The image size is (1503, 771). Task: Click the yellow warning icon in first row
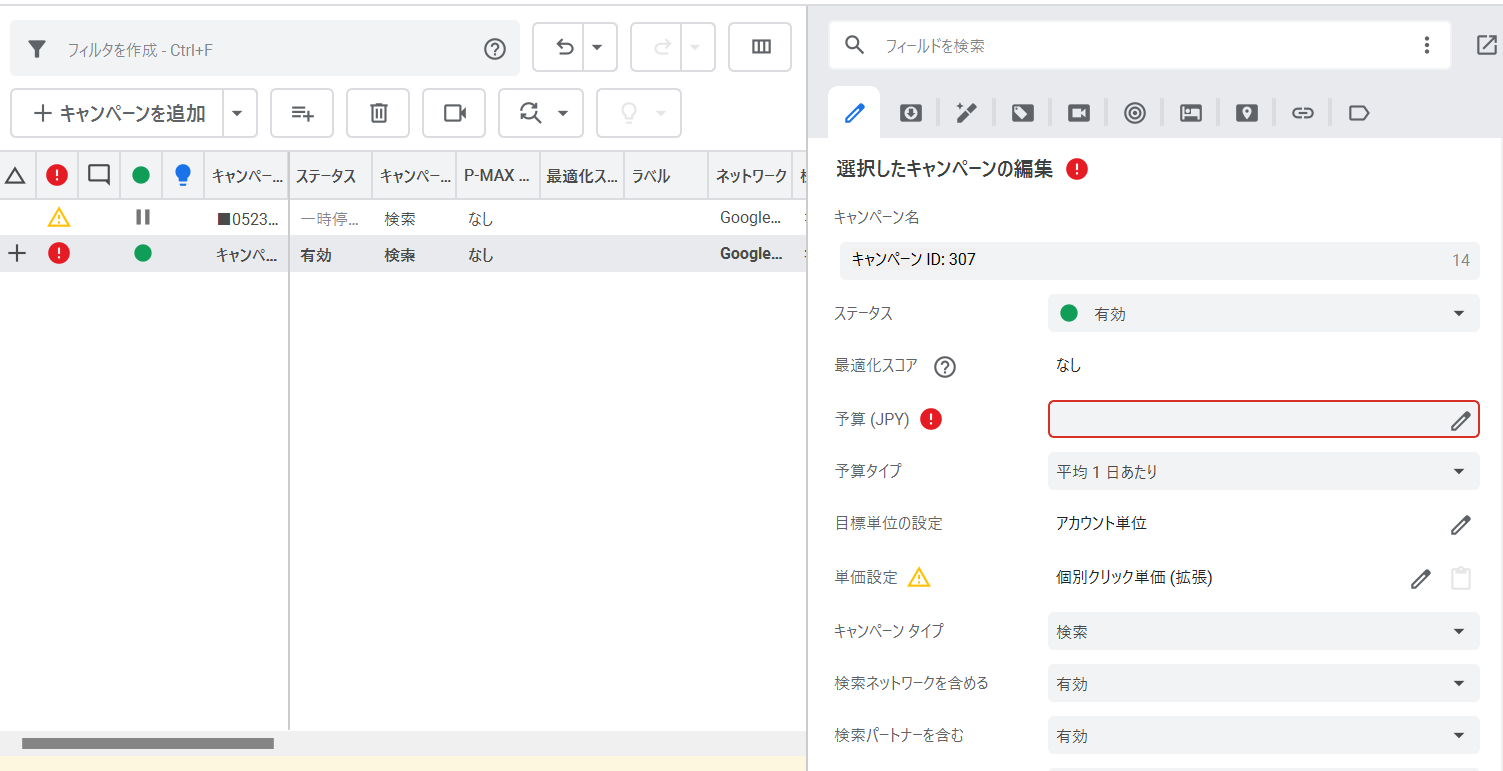(59, 217)
